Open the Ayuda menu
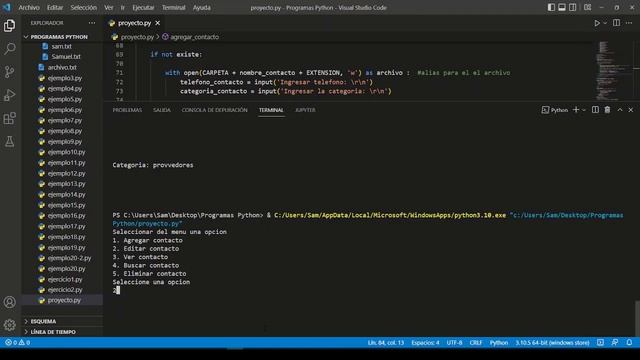The height and width of the screenshot is (360, 640). click(x=202, y=7)
